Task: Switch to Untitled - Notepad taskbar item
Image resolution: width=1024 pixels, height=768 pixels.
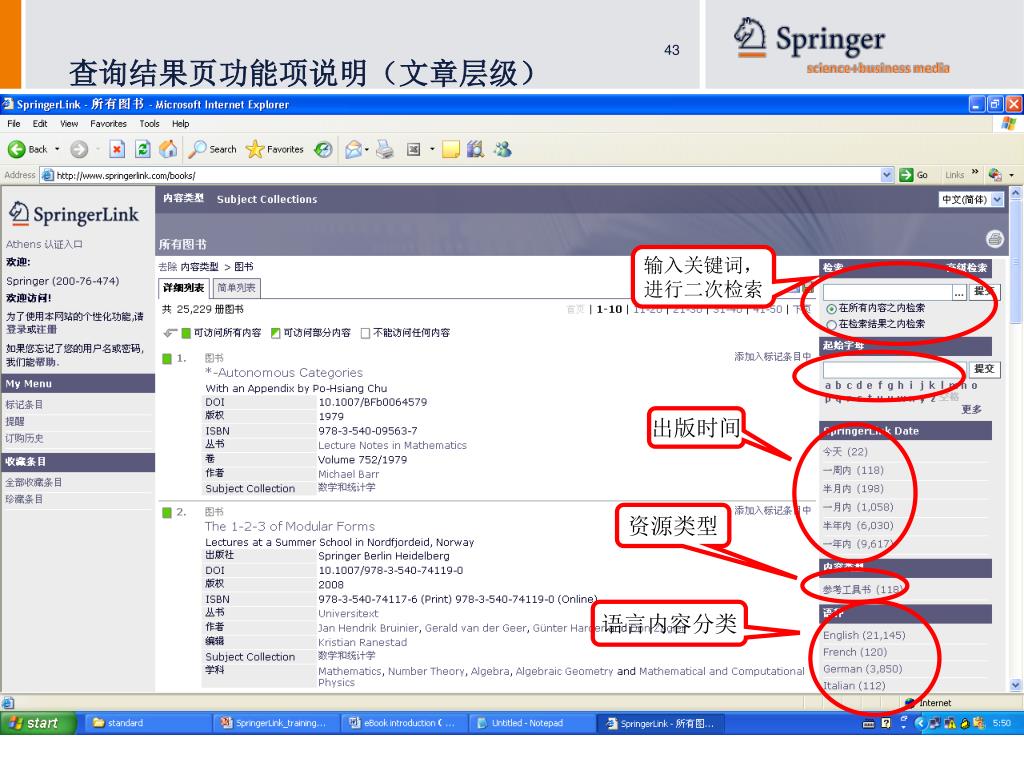Action: [x=532, y=723]
